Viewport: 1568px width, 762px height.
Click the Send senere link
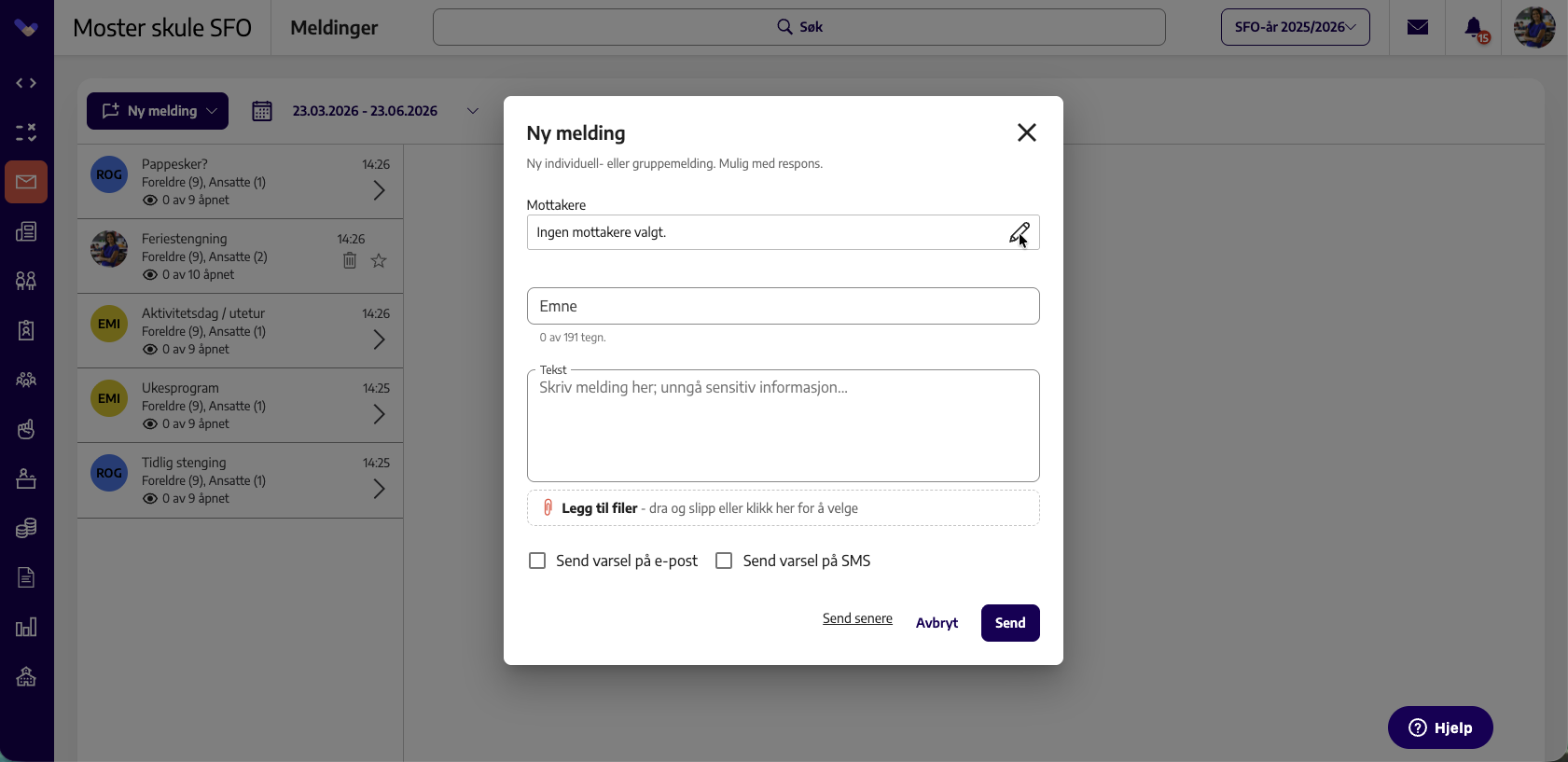[x=857, y=618]
